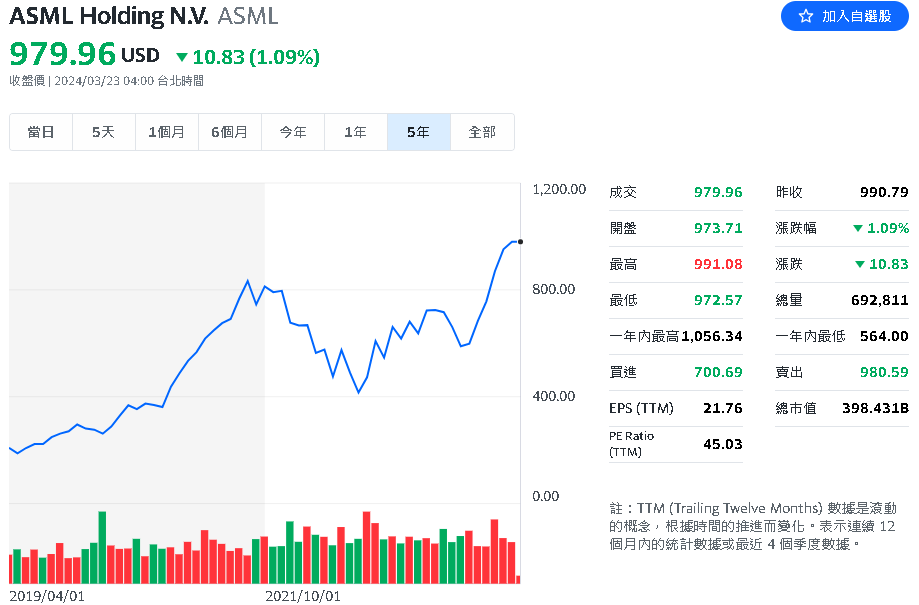Click the ASML ticker symbol in header
The height and width of the screenshot is (605, 919).
click(x=248, y=16)
